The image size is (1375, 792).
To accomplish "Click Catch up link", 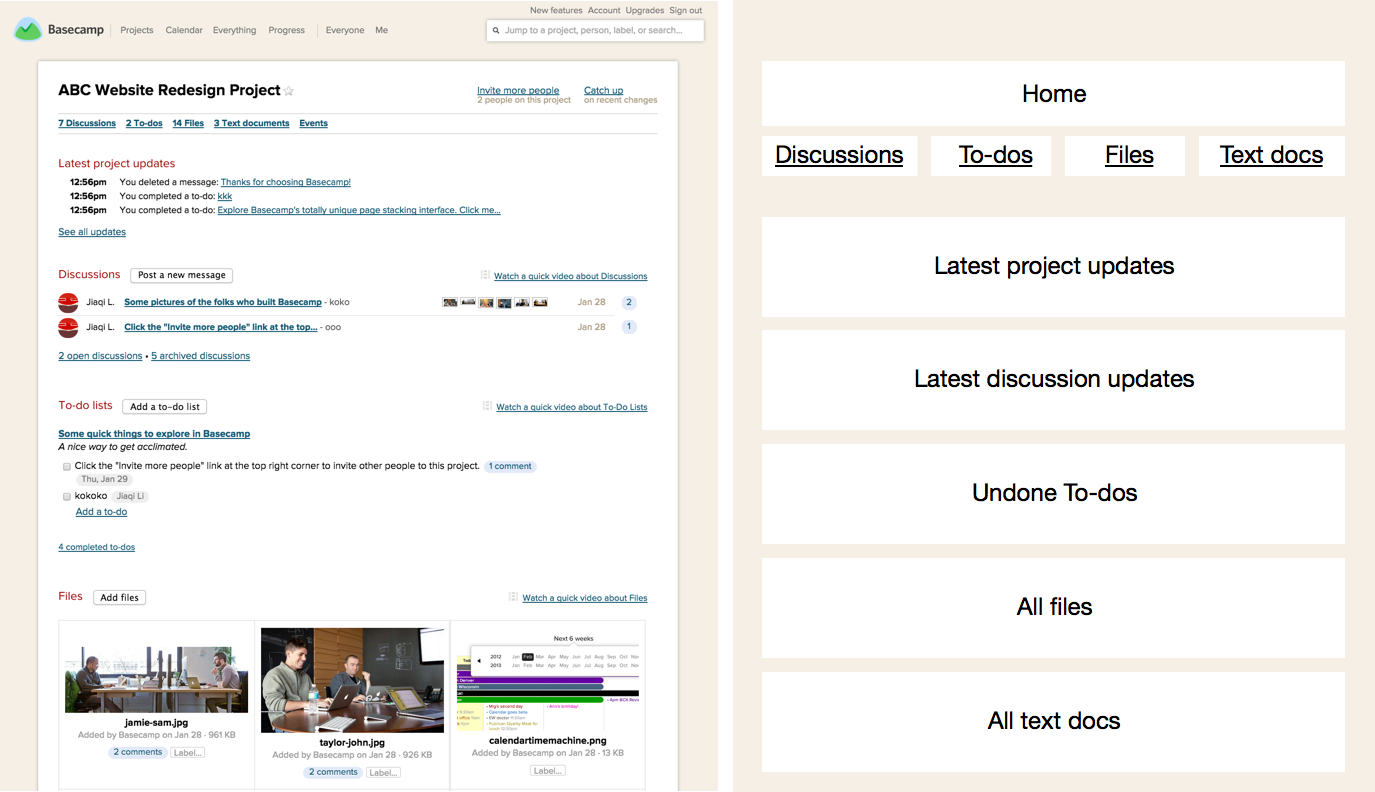I will pos(604,90).
